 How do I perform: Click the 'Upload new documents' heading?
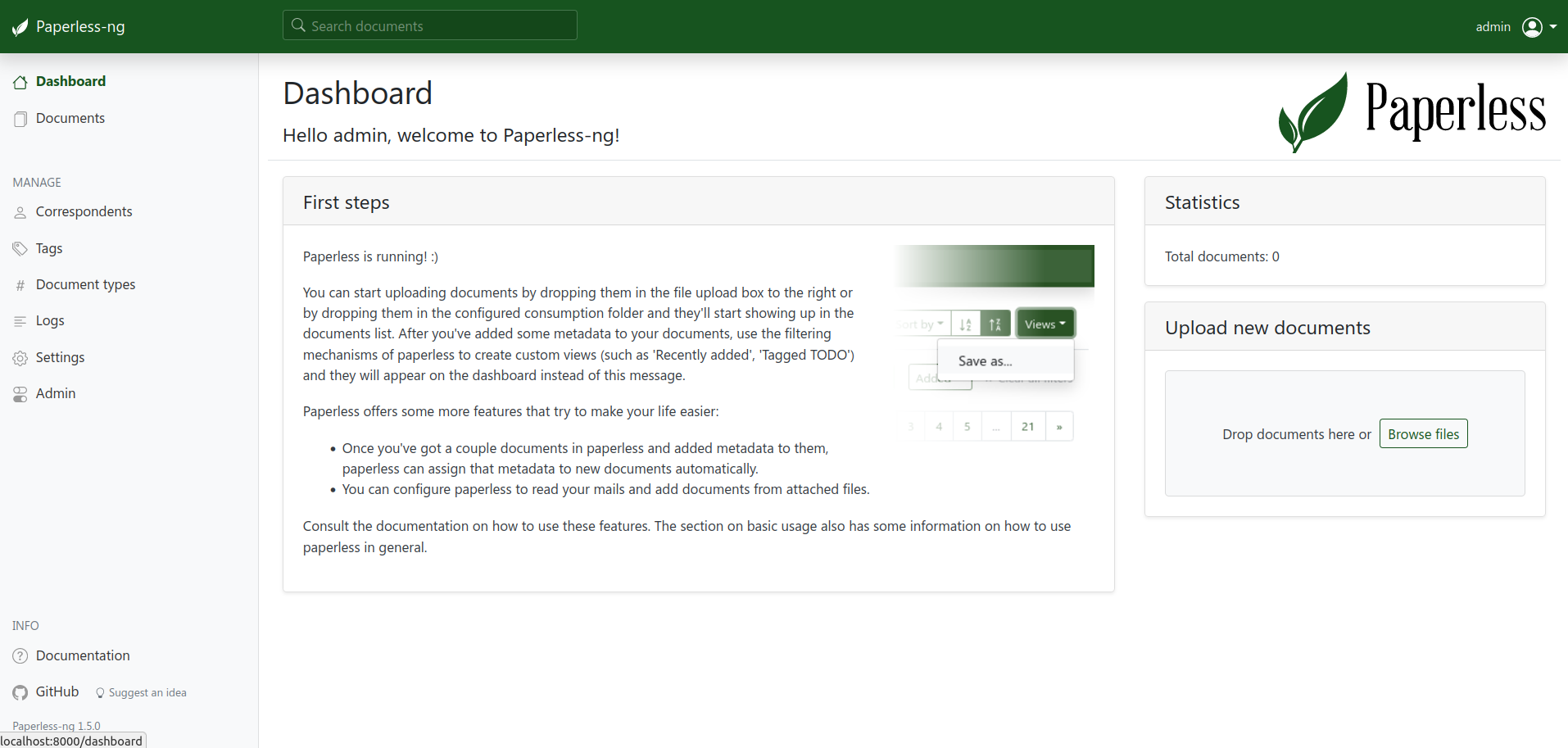point(1267,328)
